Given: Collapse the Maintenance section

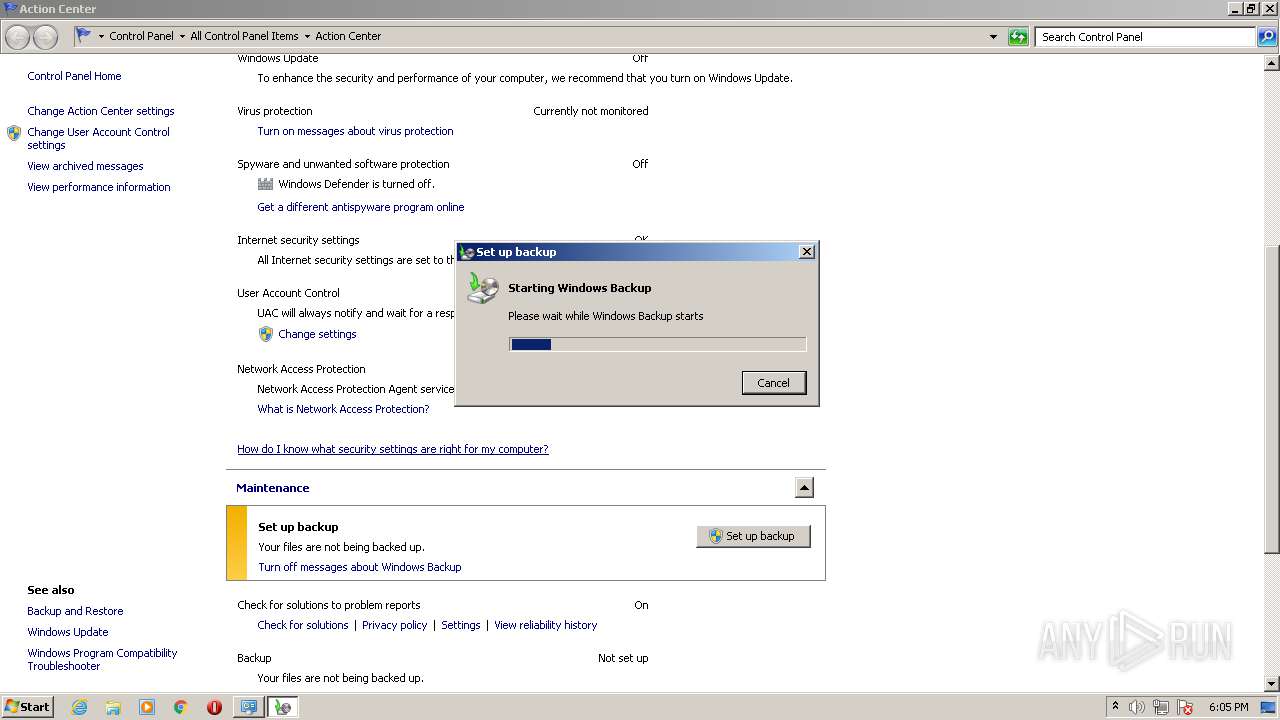Looking at the screenshot, I should (x=805, y=488).
